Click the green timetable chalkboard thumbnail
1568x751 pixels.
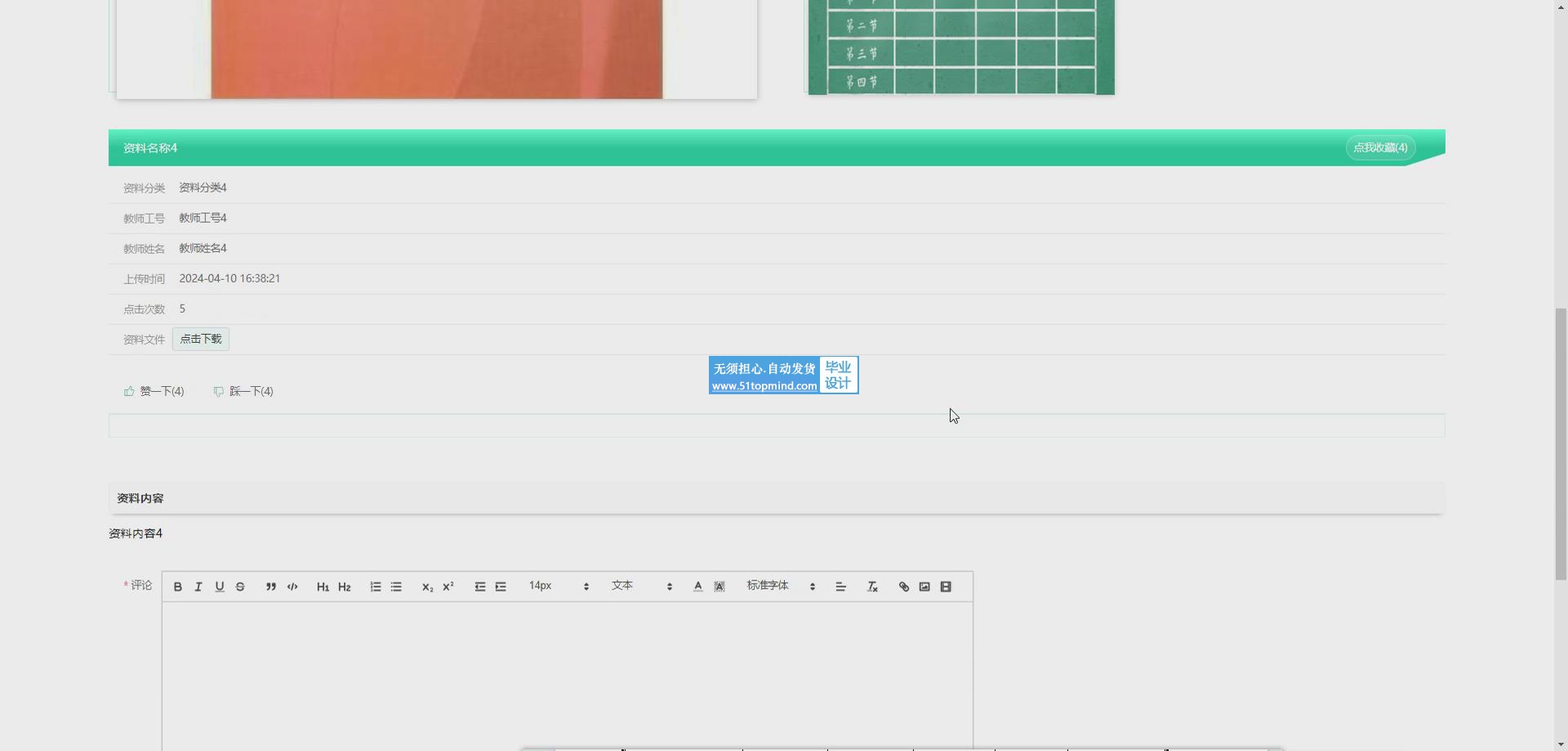pos(961,47)
